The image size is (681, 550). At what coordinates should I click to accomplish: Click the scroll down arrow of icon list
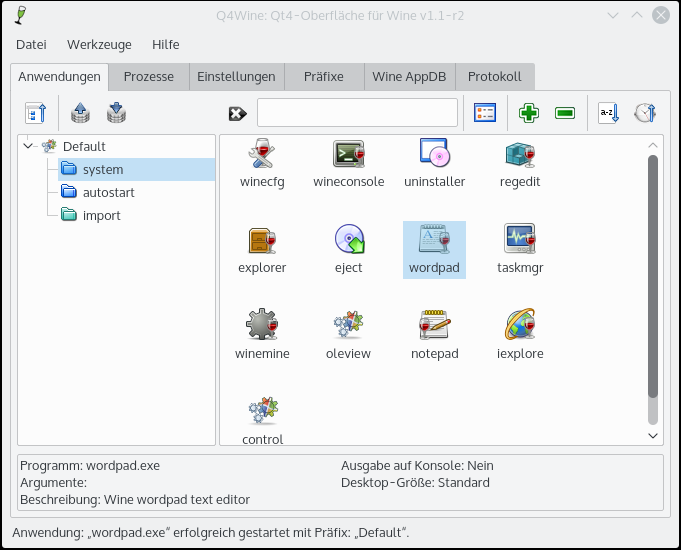(x=653, y=436)
